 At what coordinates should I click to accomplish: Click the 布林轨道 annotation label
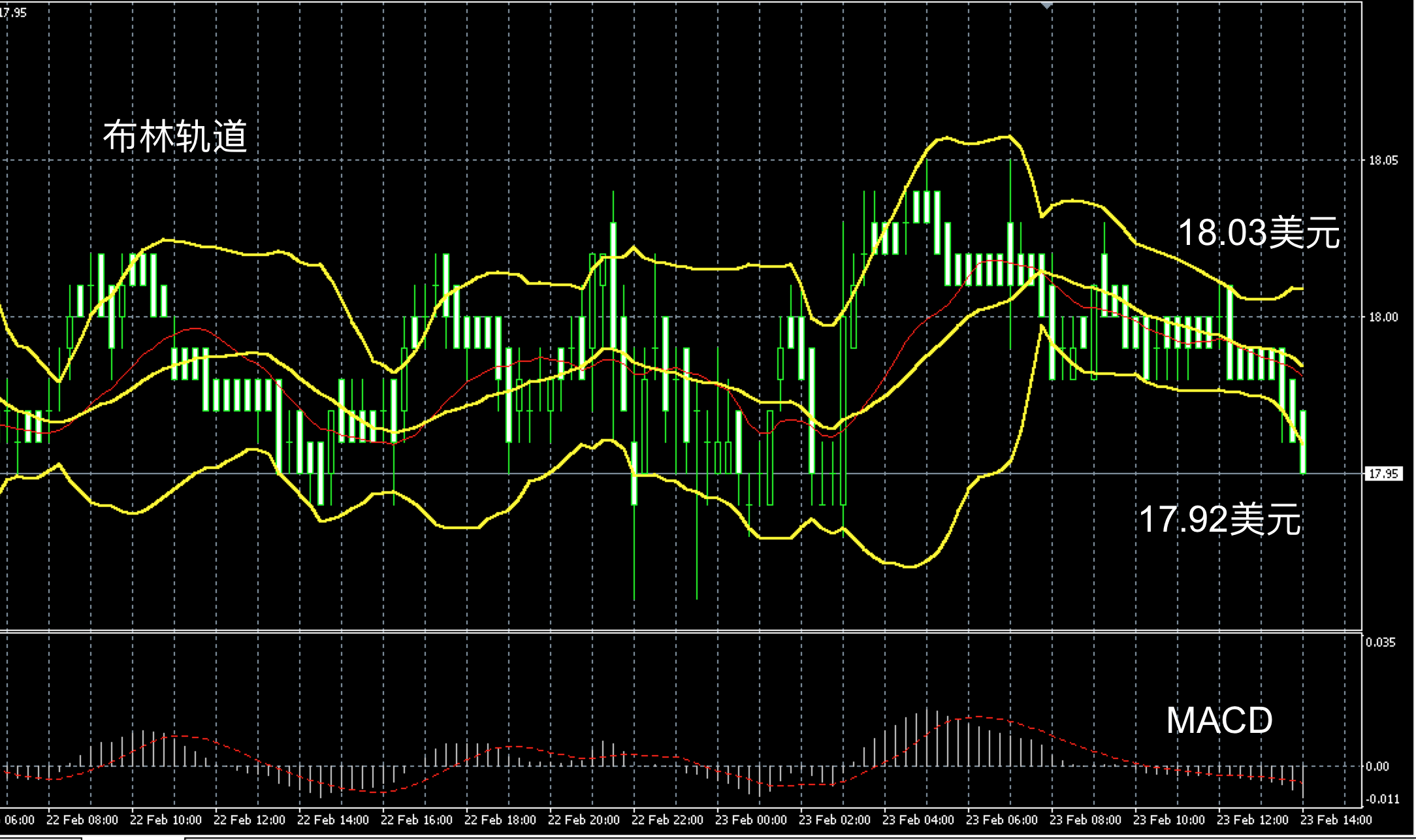pyautogui.click(x=175, y=137)
